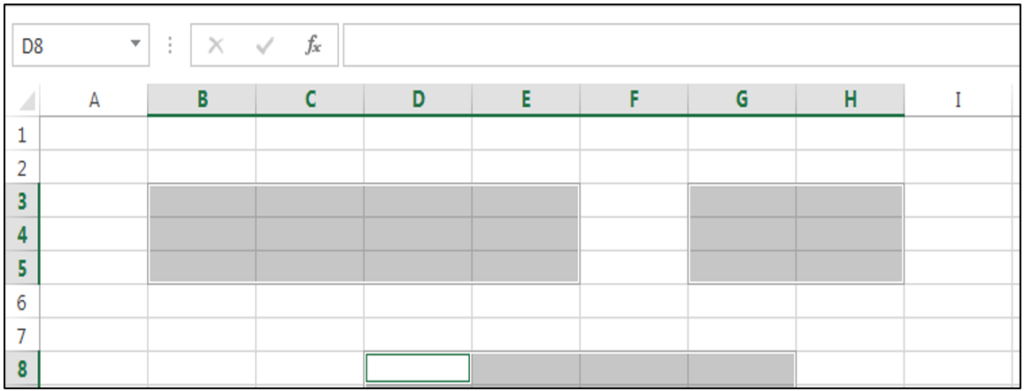Select row 1 header

[x=22, y=134]
